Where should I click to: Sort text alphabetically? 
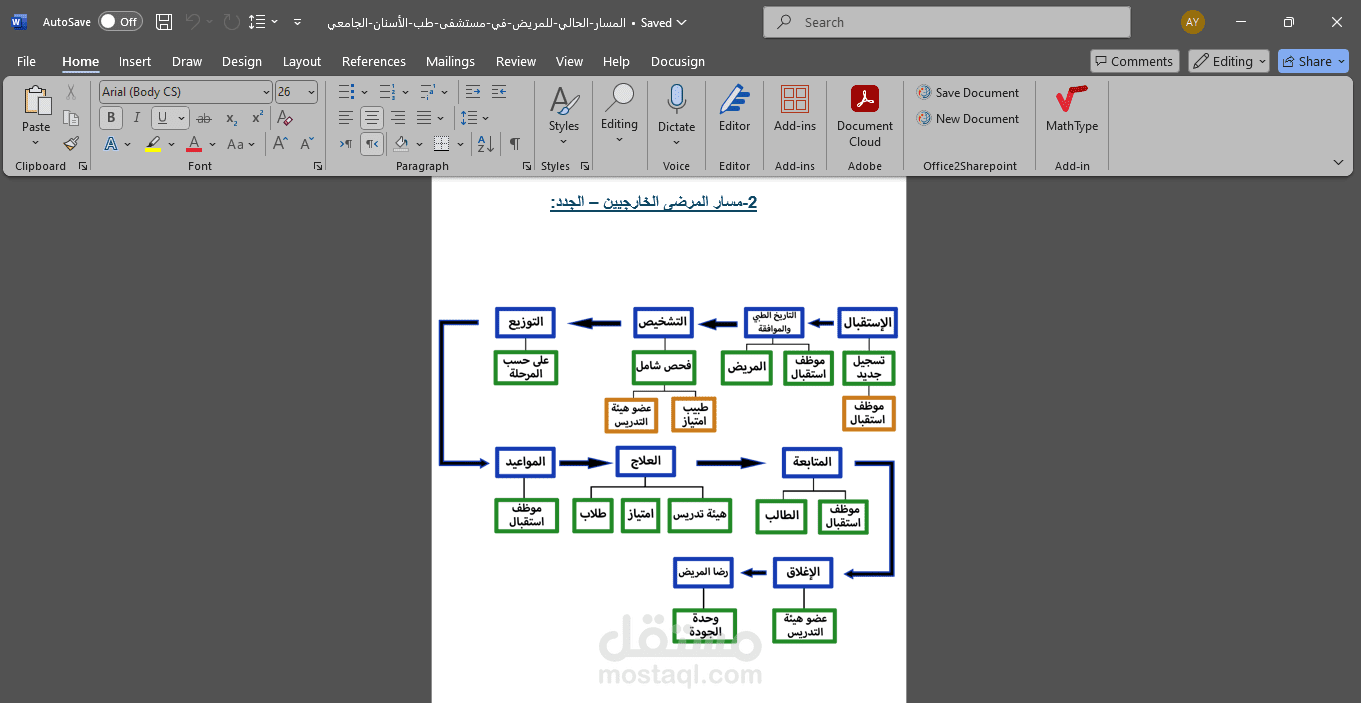(x=486, y=144)
